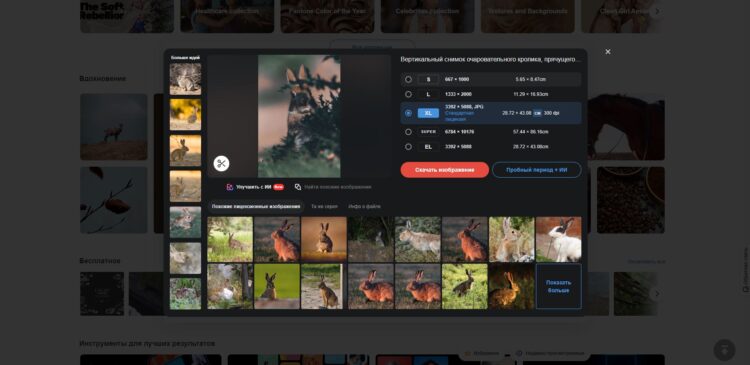Open the deer on hill image in the background
750x365 pixels.
click(114, 127)
